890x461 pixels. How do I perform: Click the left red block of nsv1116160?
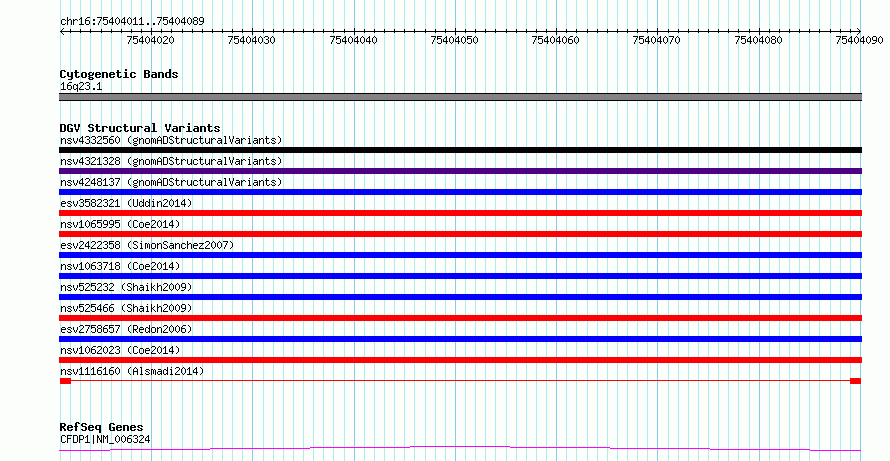click(65, 381)
